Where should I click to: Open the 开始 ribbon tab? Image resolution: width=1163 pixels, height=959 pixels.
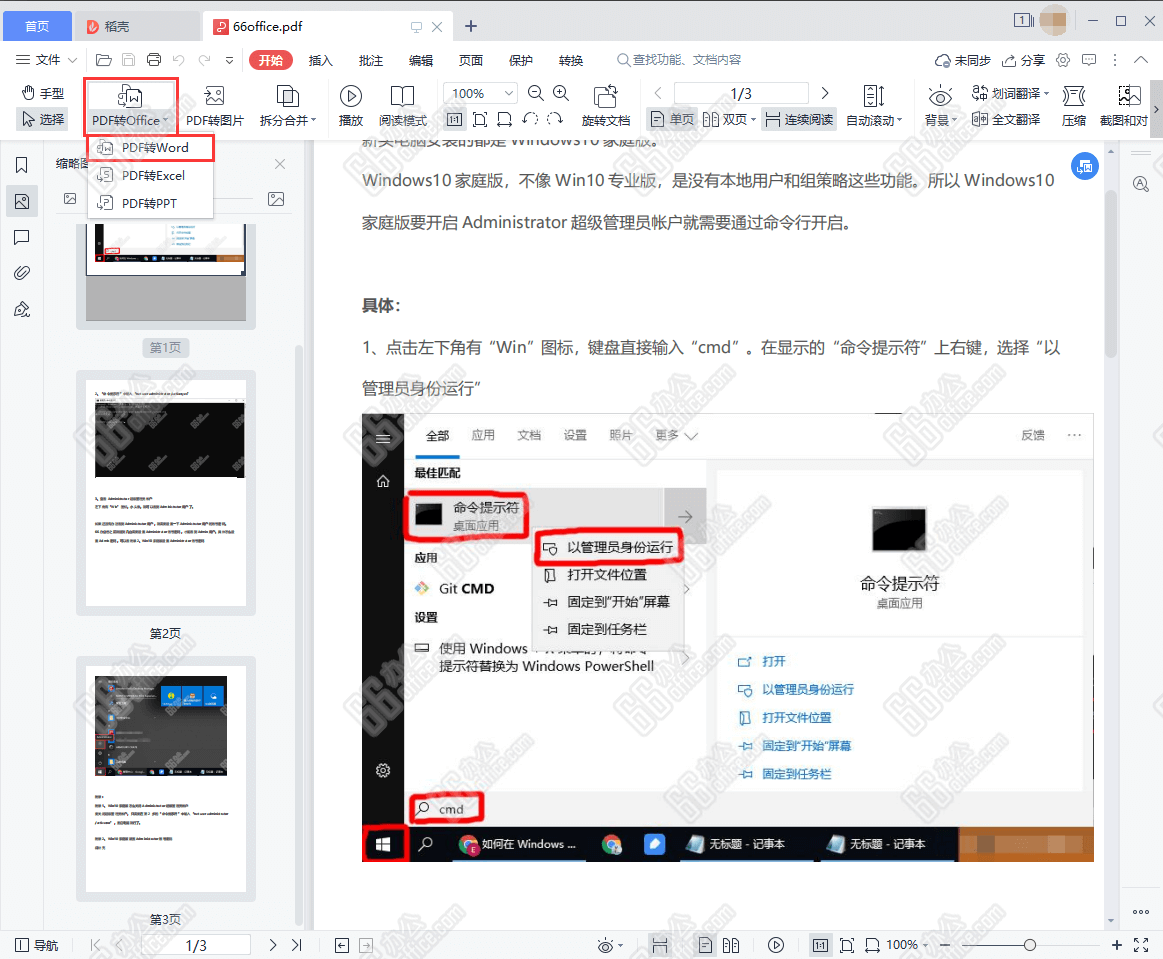click(x=271, y=60)
